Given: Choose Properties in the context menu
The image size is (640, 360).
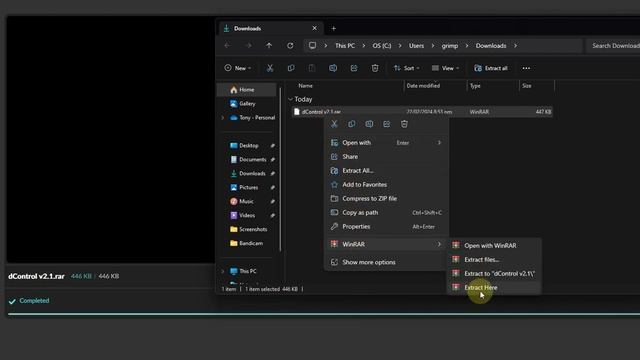Looking at the screenshot, I should pos(386,227).
